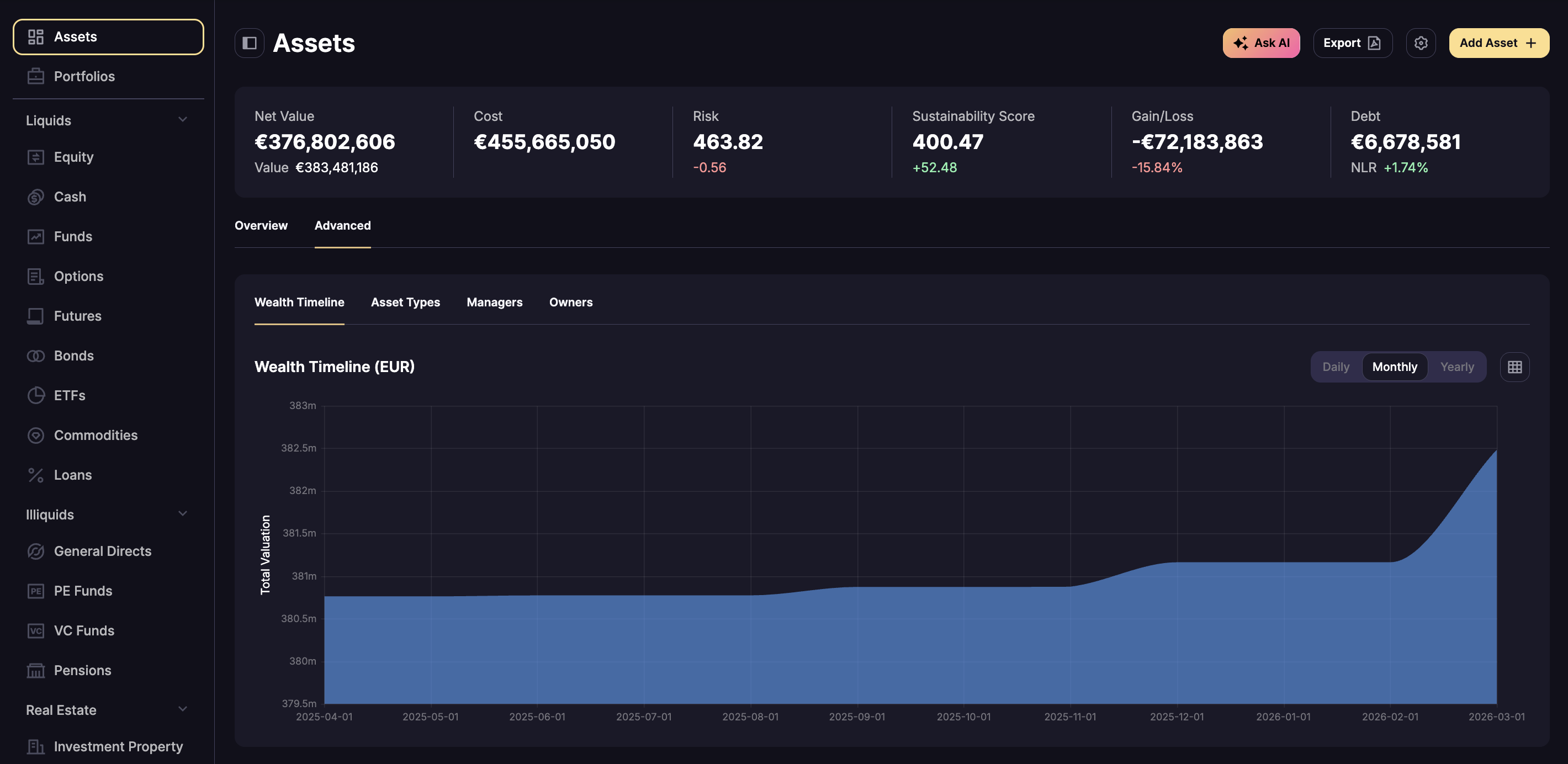Screen dimensions: 1568x764
Task: Click the Funds chart icon
Action: pyautogui.click(x=36, y=236)
